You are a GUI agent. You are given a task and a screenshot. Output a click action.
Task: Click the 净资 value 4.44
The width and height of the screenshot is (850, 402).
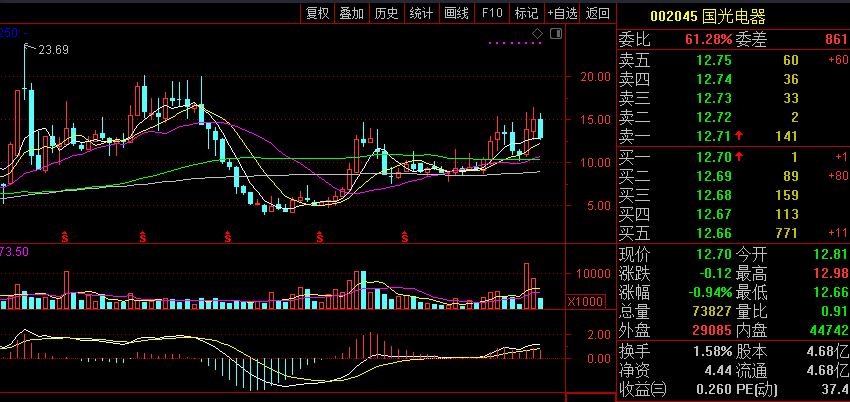719,371
